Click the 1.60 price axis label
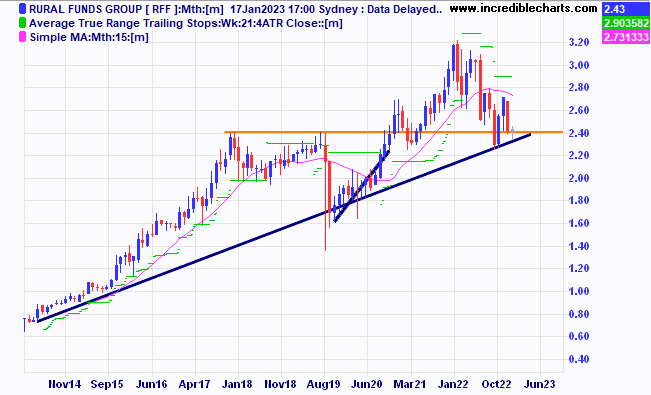 pyautogui.click(x=579, y=223)
